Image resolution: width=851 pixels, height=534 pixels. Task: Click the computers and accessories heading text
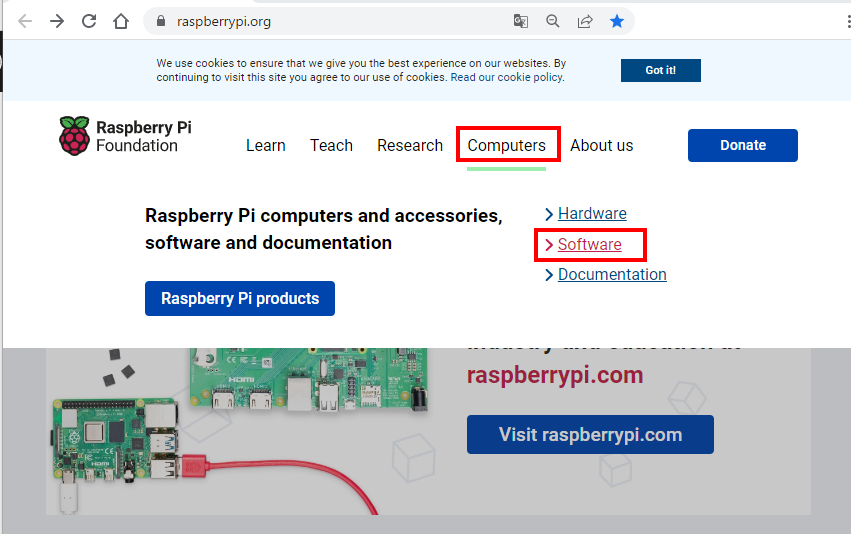coord(323,229)
